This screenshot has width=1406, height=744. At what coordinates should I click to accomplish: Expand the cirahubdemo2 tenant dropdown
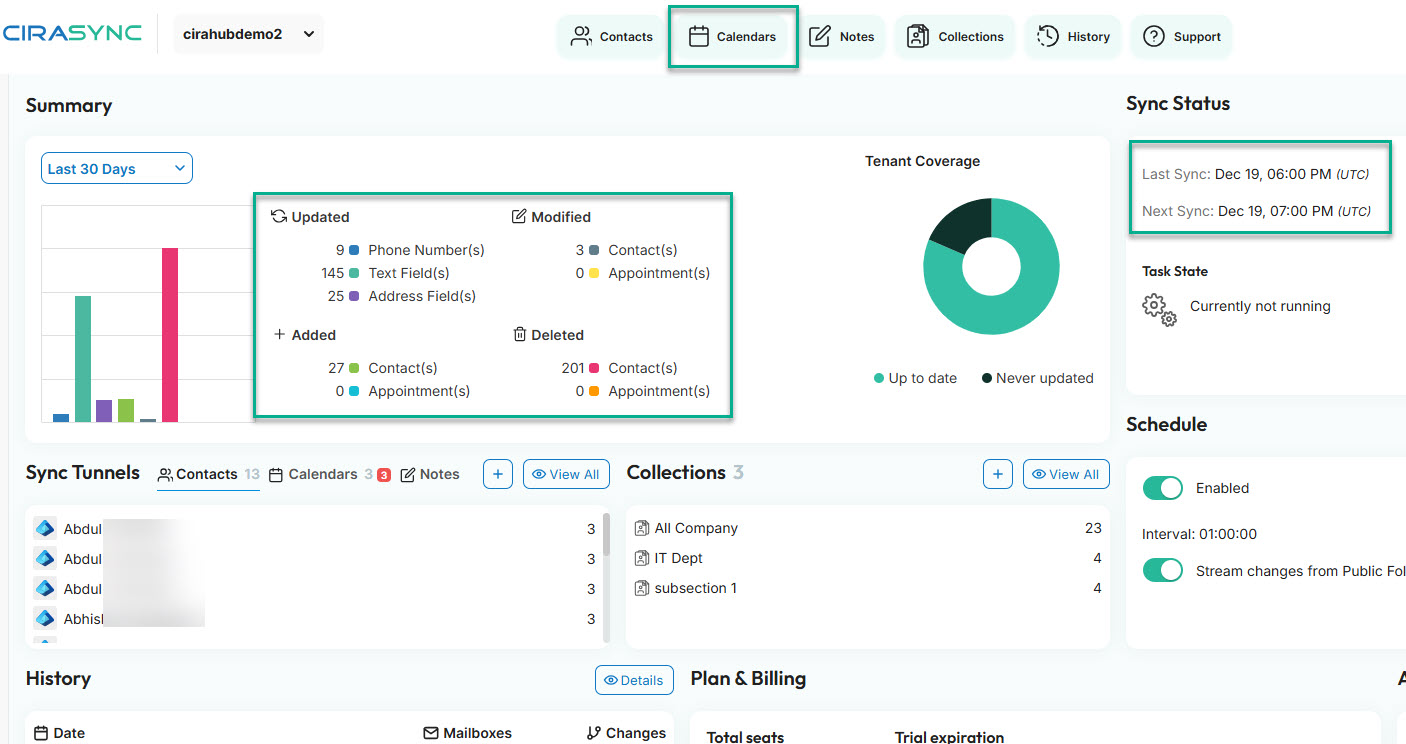[248, 34]
